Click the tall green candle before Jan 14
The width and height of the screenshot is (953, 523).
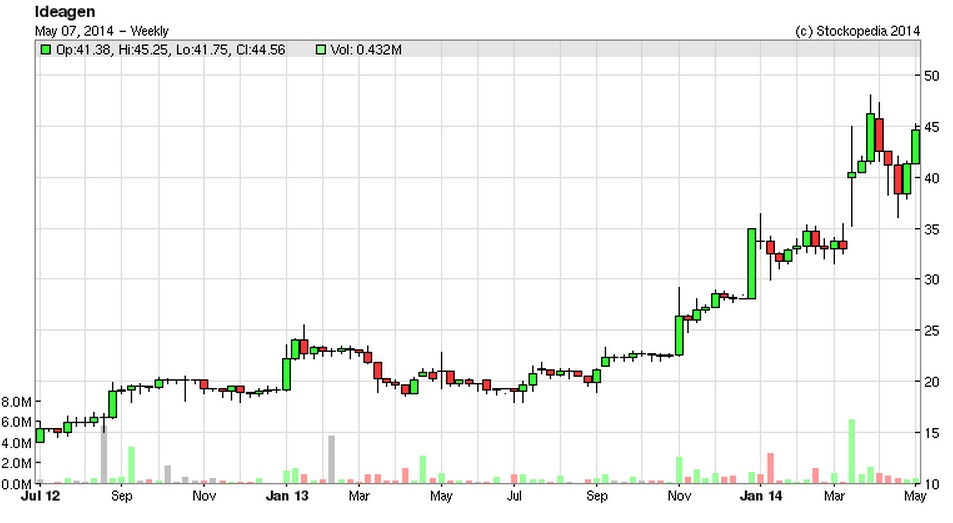click(x=751, y=264)
